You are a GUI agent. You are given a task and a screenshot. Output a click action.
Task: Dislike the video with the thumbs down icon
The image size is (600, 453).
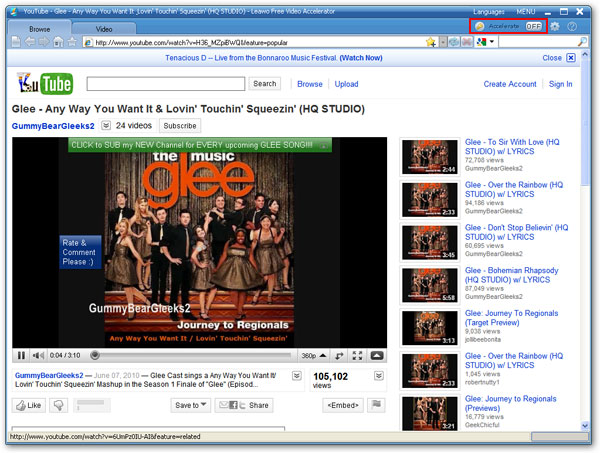click(x=59, y=406)
